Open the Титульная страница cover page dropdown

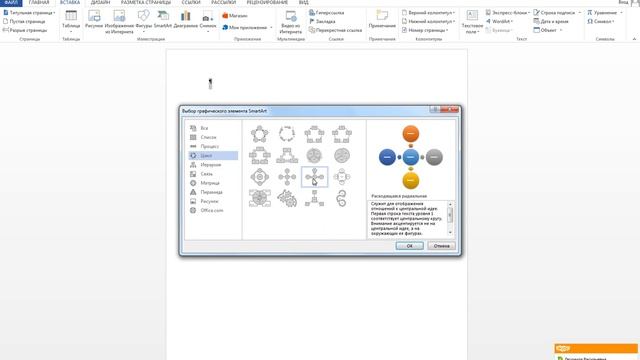29,13
